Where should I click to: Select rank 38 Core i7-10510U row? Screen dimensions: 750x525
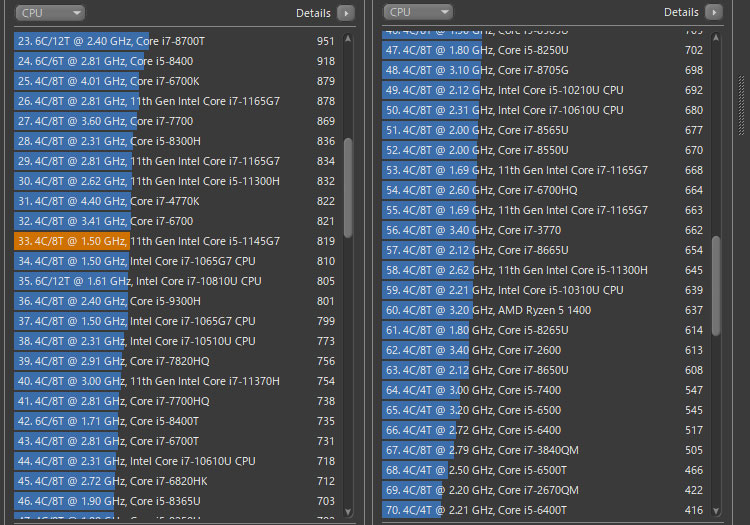[x=175, y=341]
